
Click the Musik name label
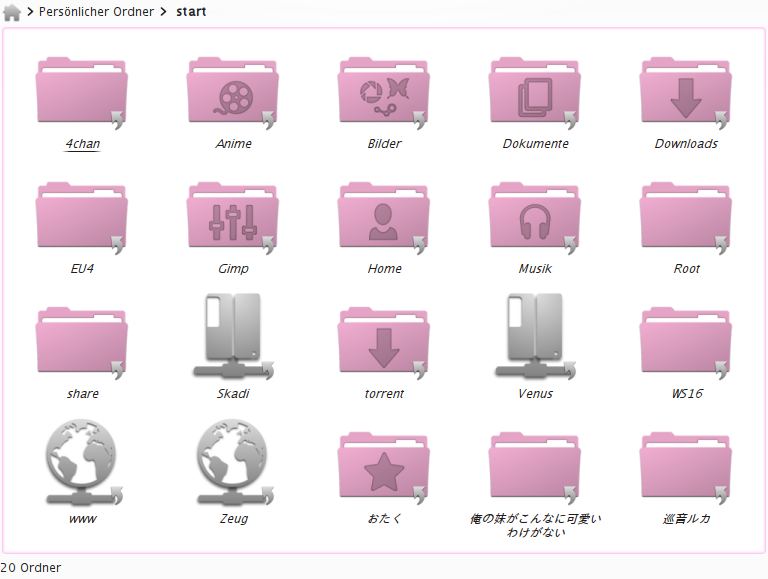pos(535,268)
